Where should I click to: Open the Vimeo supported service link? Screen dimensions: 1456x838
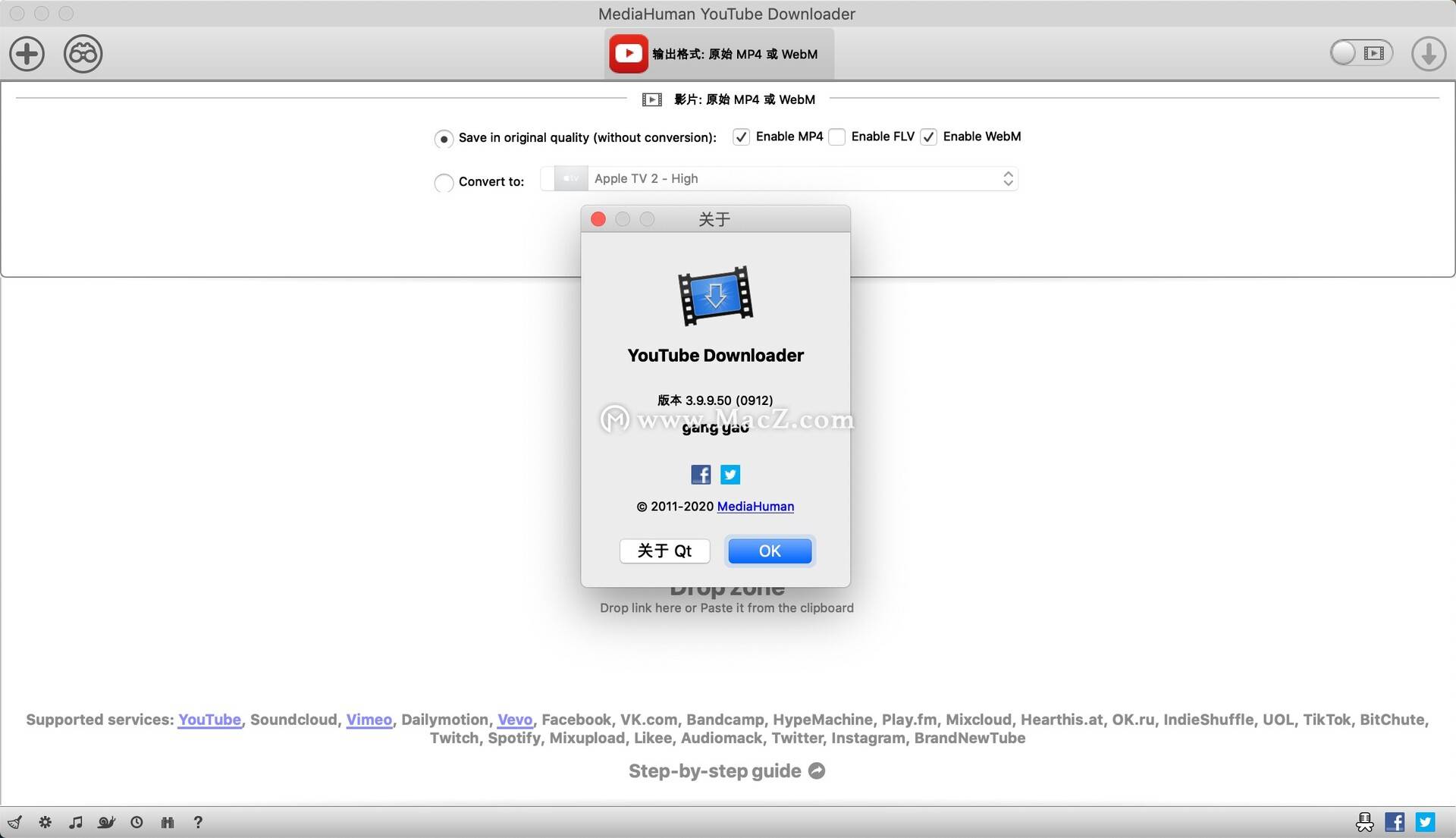[x=369, y=720]
